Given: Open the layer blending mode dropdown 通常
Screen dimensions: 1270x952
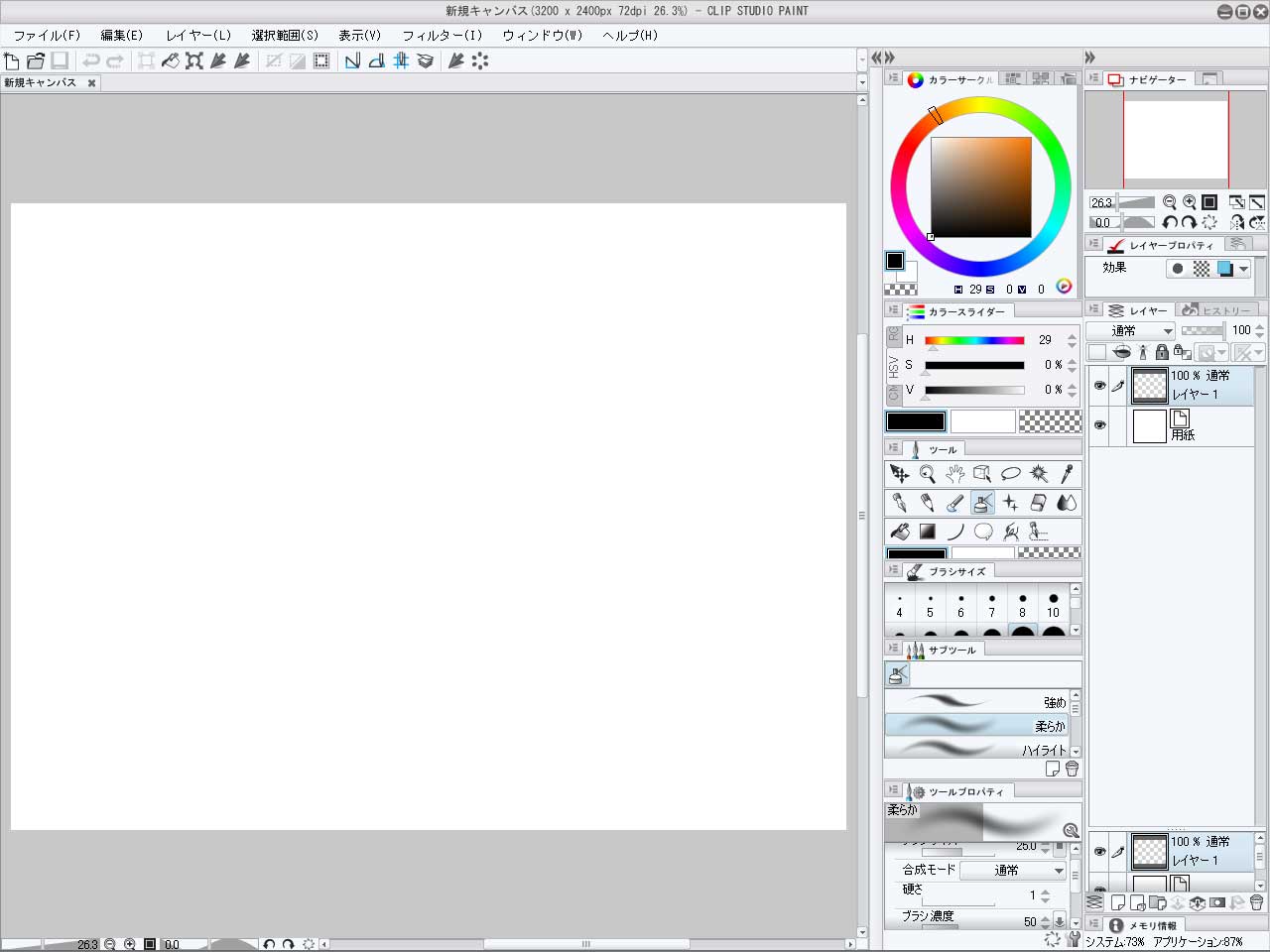Looking at the screenshot, I should tap(1130, 330).
